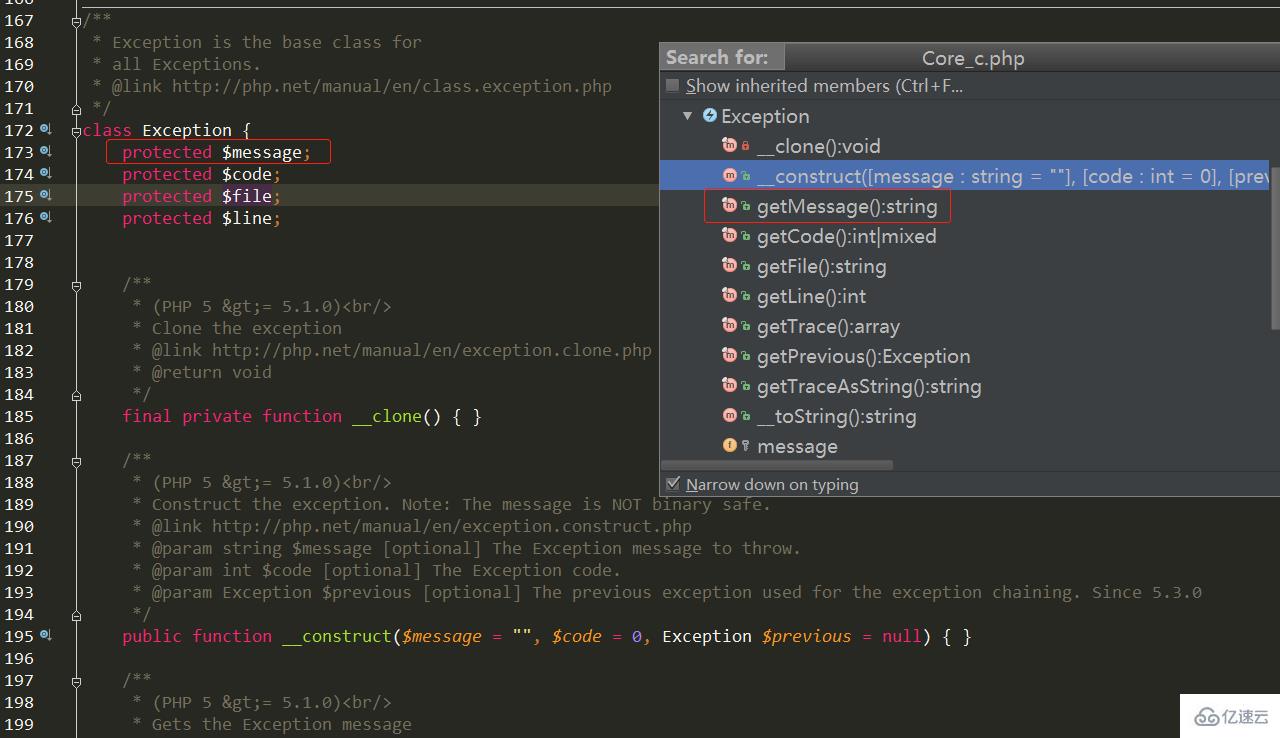The image size is (1280, 738).
Task: Click '@return void' comment text
Action: 212,372
